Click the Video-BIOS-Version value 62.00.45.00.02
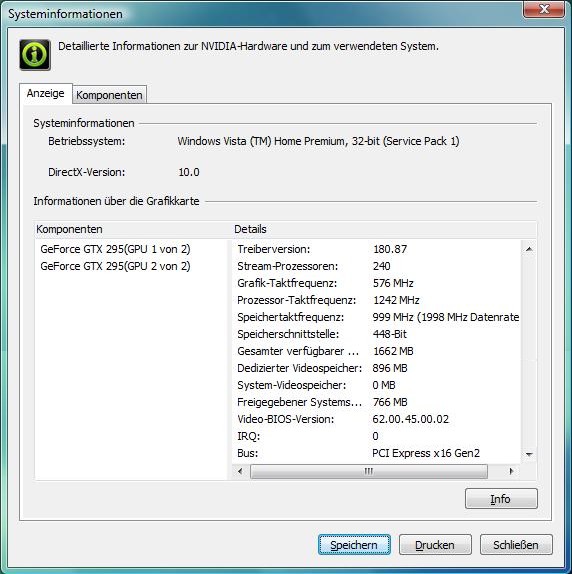The height and width of the screenshot is (574, 572). tap(411, 419)
